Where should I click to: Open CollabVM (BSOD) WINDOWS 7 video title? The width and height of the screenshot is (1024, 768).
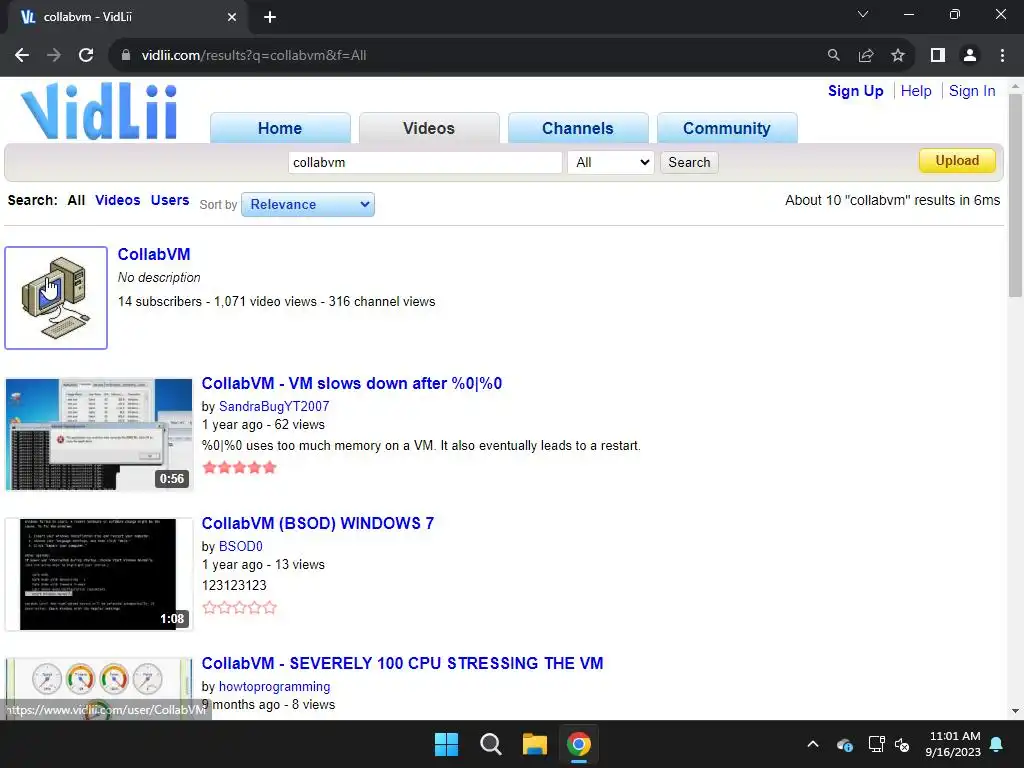(317, 523)
